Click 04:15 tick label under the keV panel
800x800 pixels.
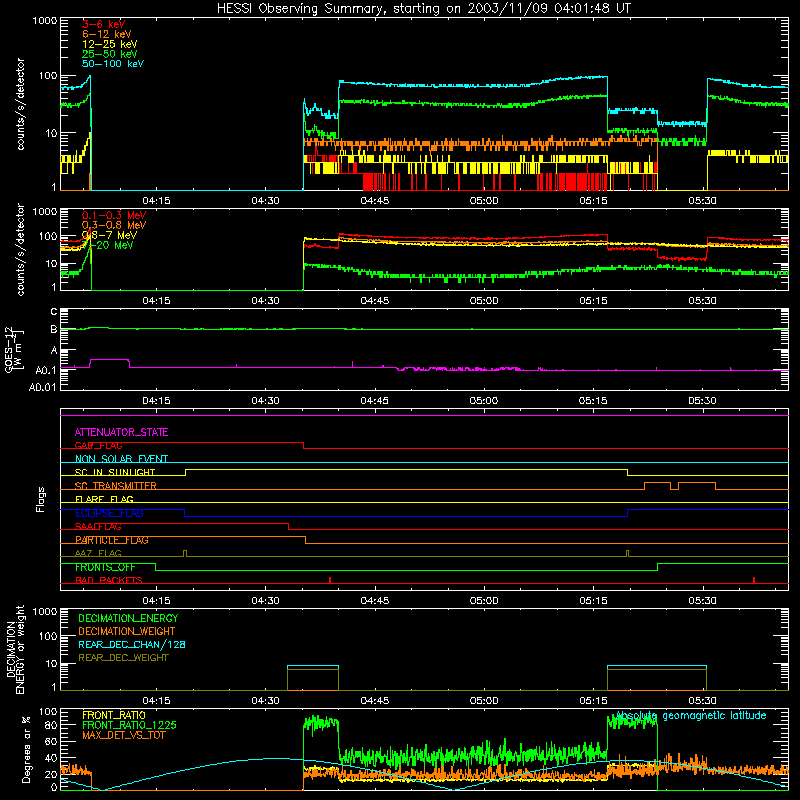(156, 201)
